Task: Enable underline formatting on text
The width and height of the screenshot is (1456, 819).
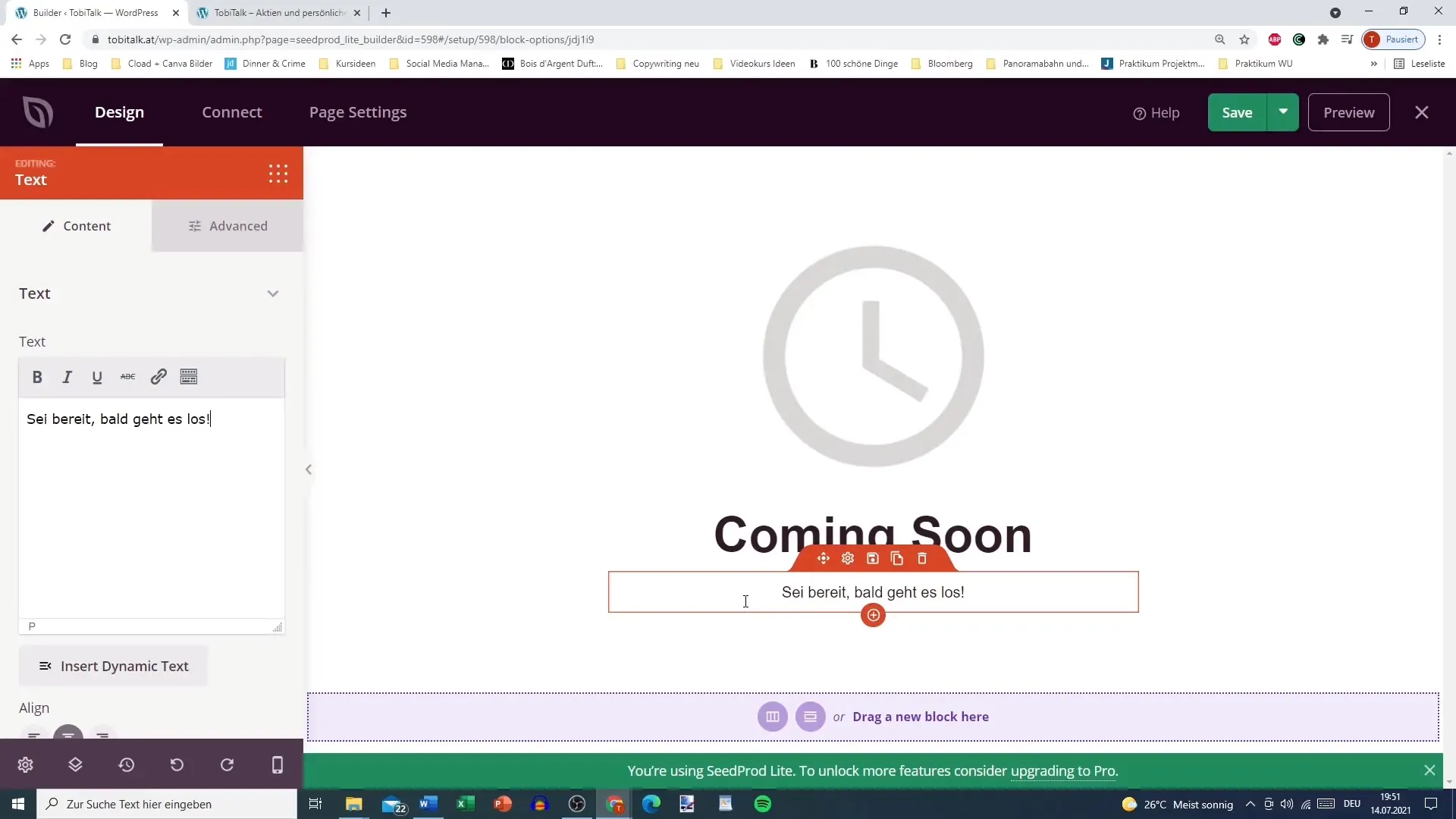Action: pyautogui.click(x=98, y=378)
